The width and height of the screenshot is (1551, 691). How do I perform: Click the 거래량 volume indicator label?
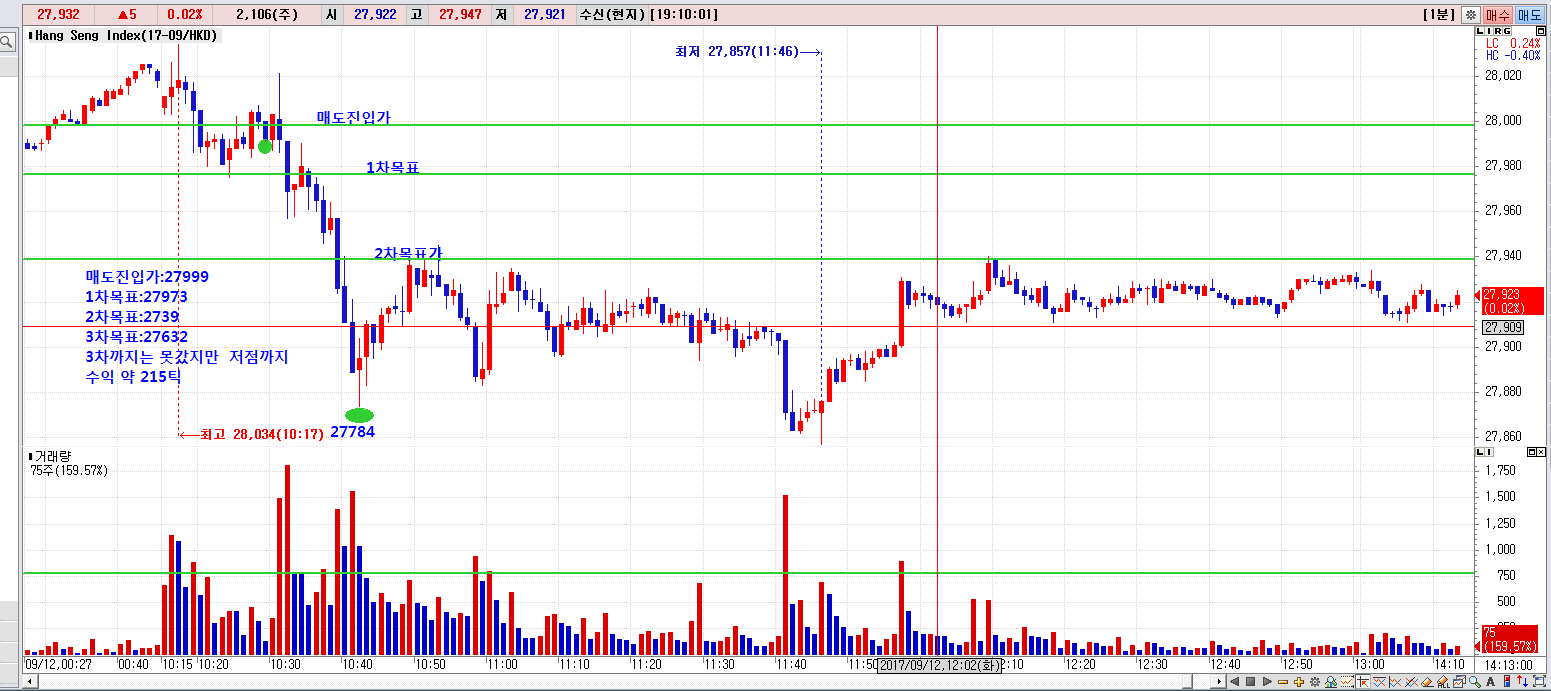pos(51,456)
